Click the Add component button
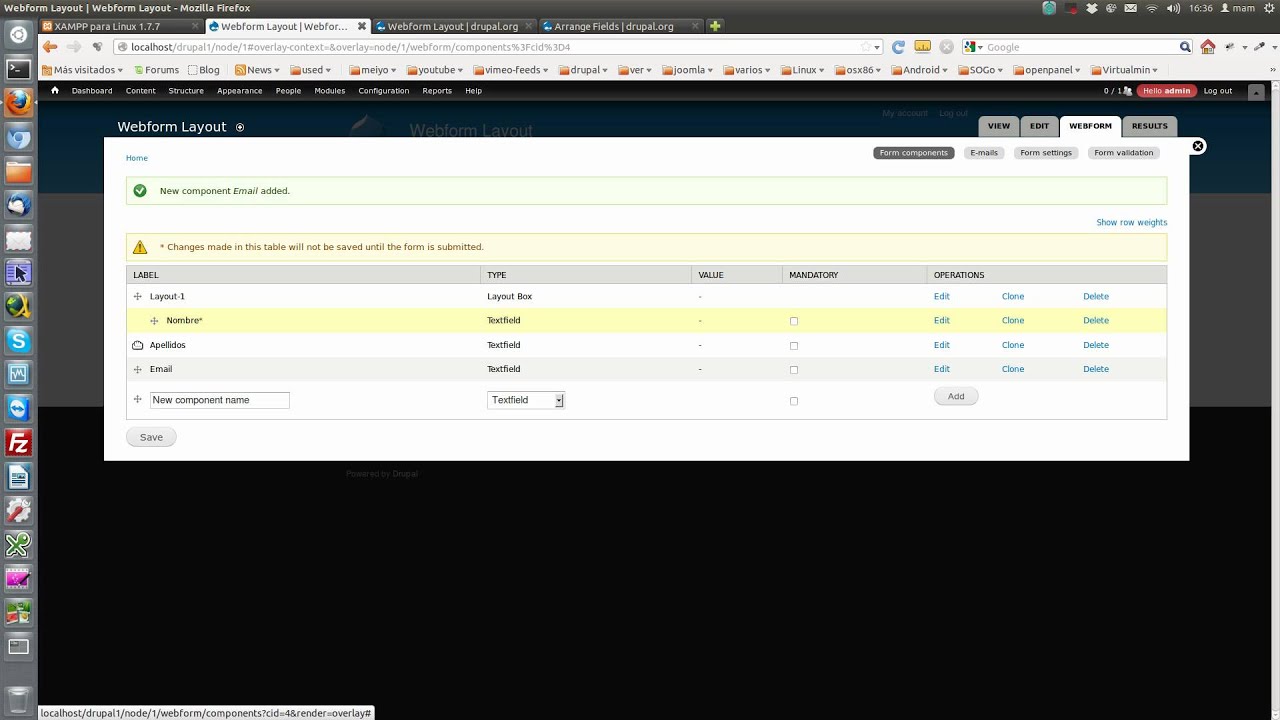Image resolution: width=1280 pixels, height=720 pixels. 956,396
